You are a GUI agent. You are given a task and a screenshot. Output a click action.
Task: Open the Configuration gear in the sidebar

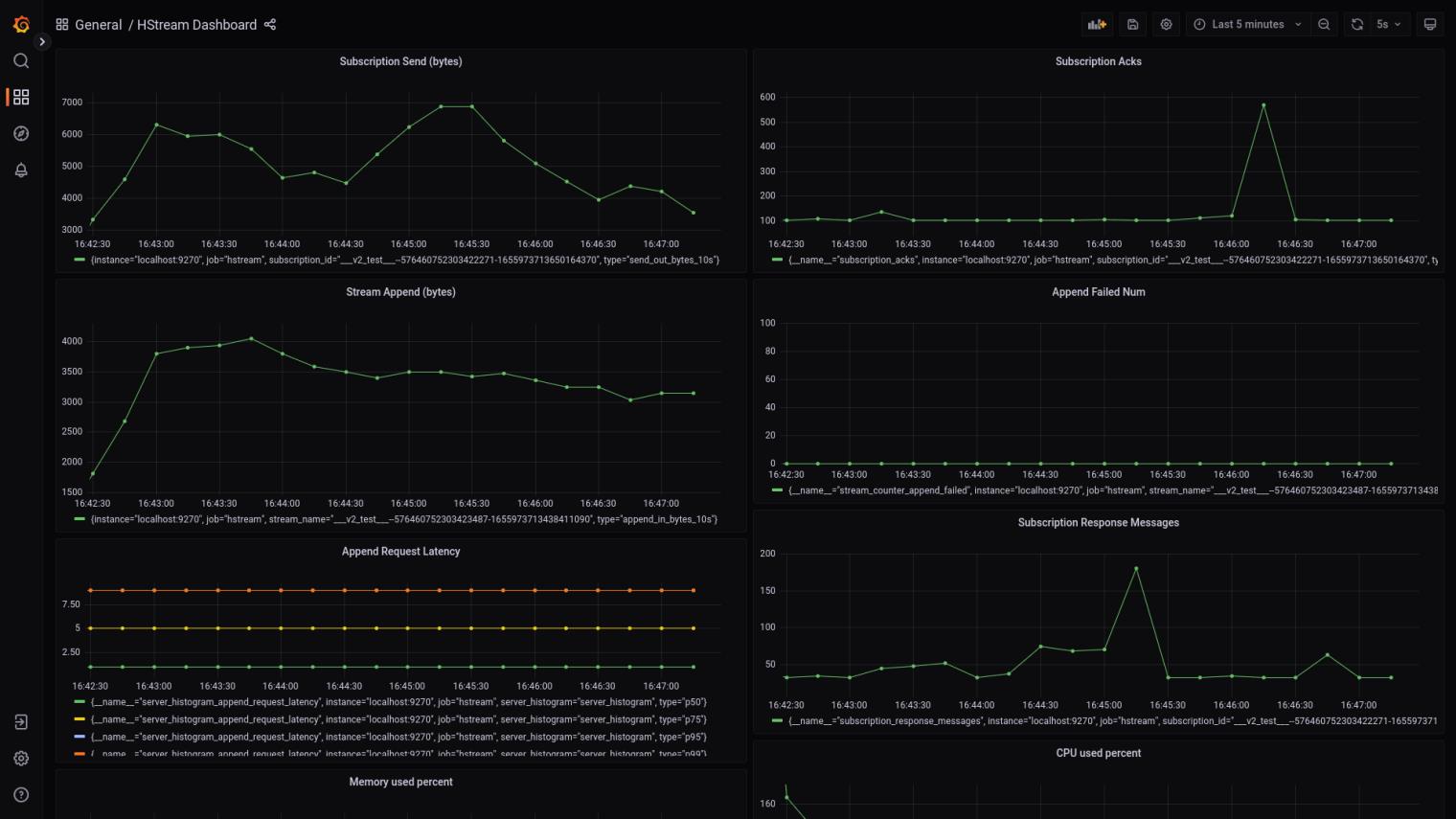(21, 759)
